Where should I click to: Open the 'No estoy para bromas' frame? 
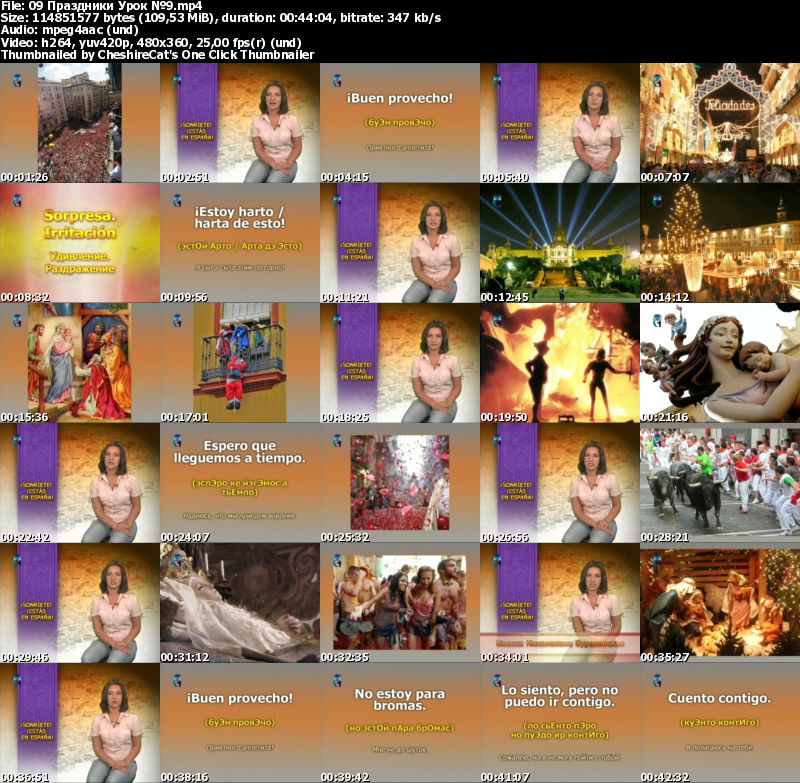[399, 723]
